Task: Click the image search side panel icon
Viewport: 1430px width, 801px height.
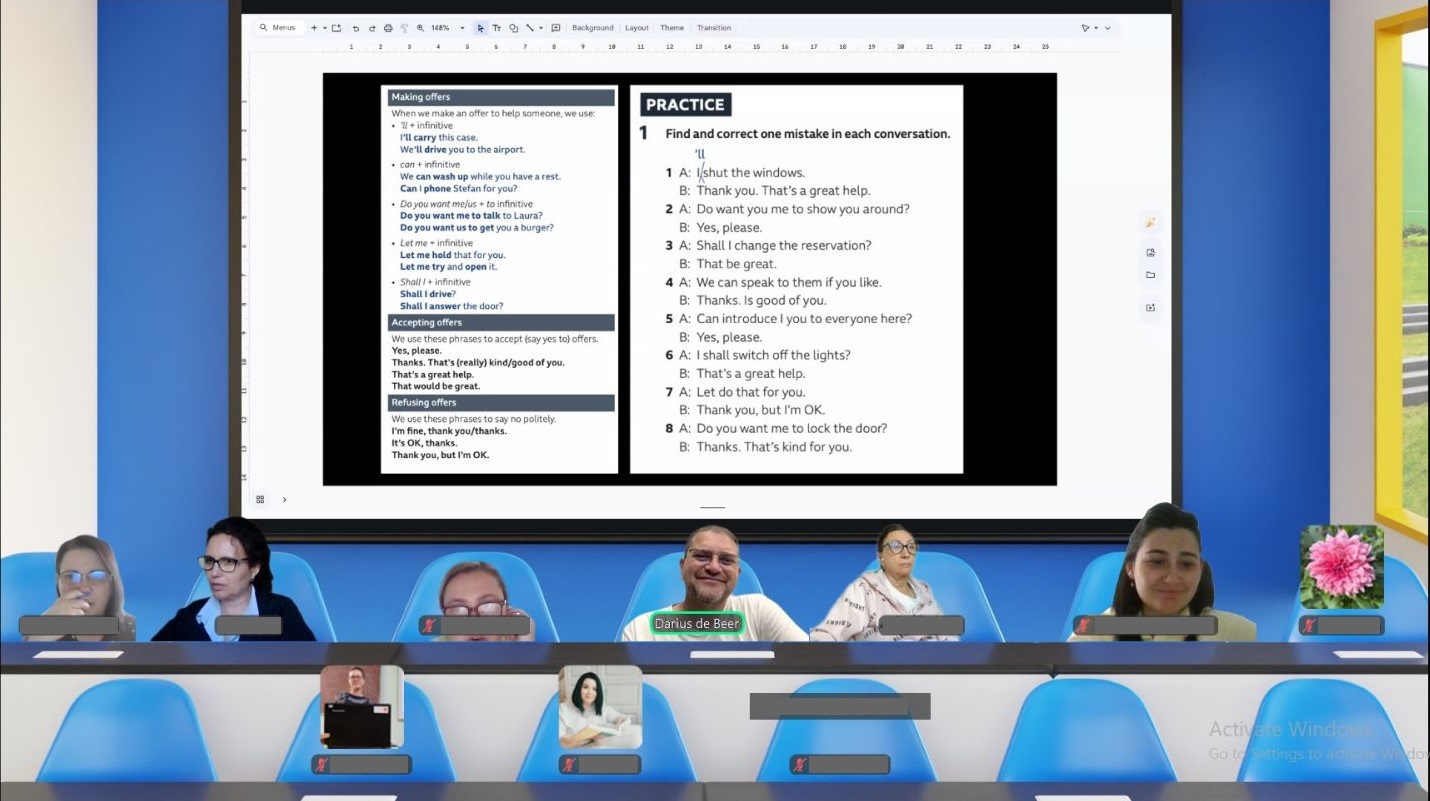Action: (x=1150, y=252)
